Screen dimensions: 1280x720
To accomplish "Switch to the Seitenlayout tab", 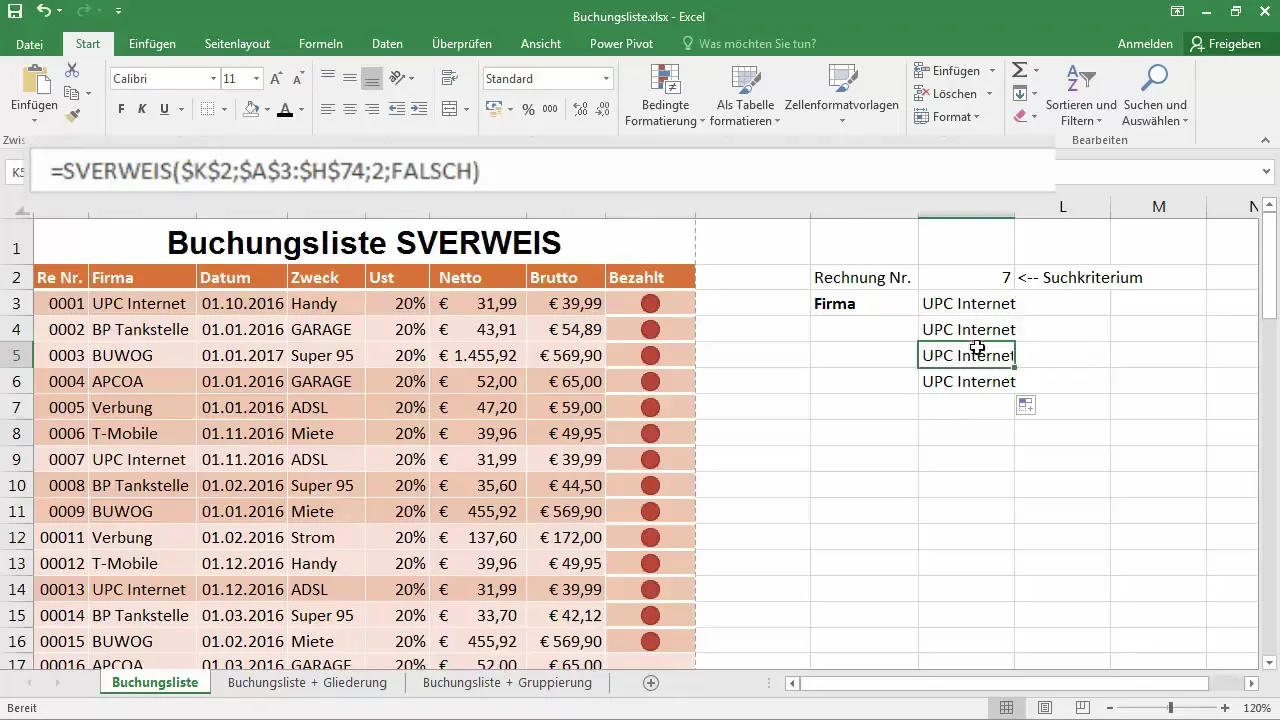I will tap(237, 44).
